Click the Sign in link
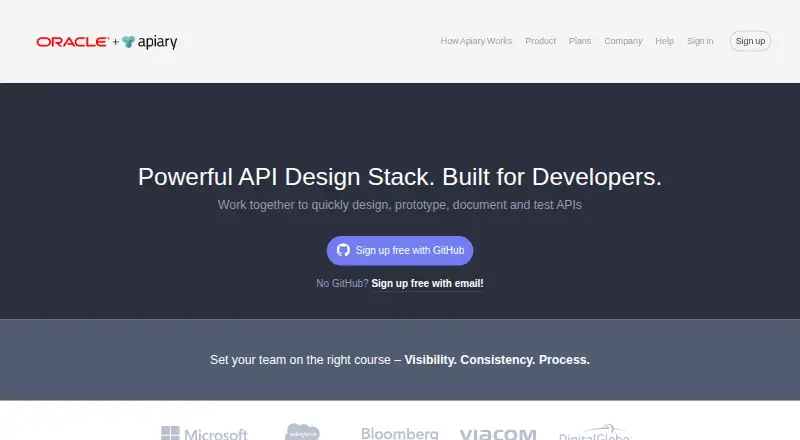 [700, 41]
